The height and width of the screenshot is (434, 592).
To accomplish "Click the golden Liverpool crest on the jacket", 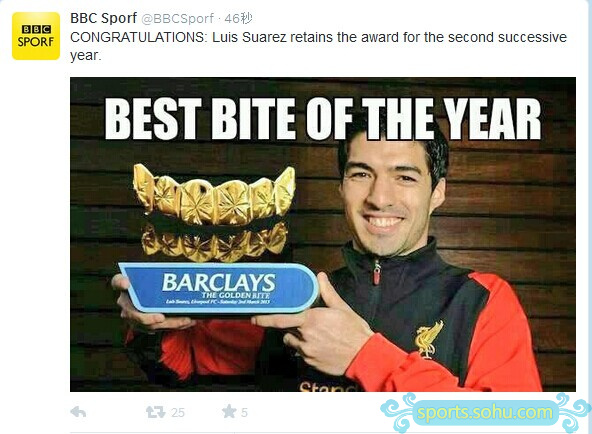I will coord(429,339).
